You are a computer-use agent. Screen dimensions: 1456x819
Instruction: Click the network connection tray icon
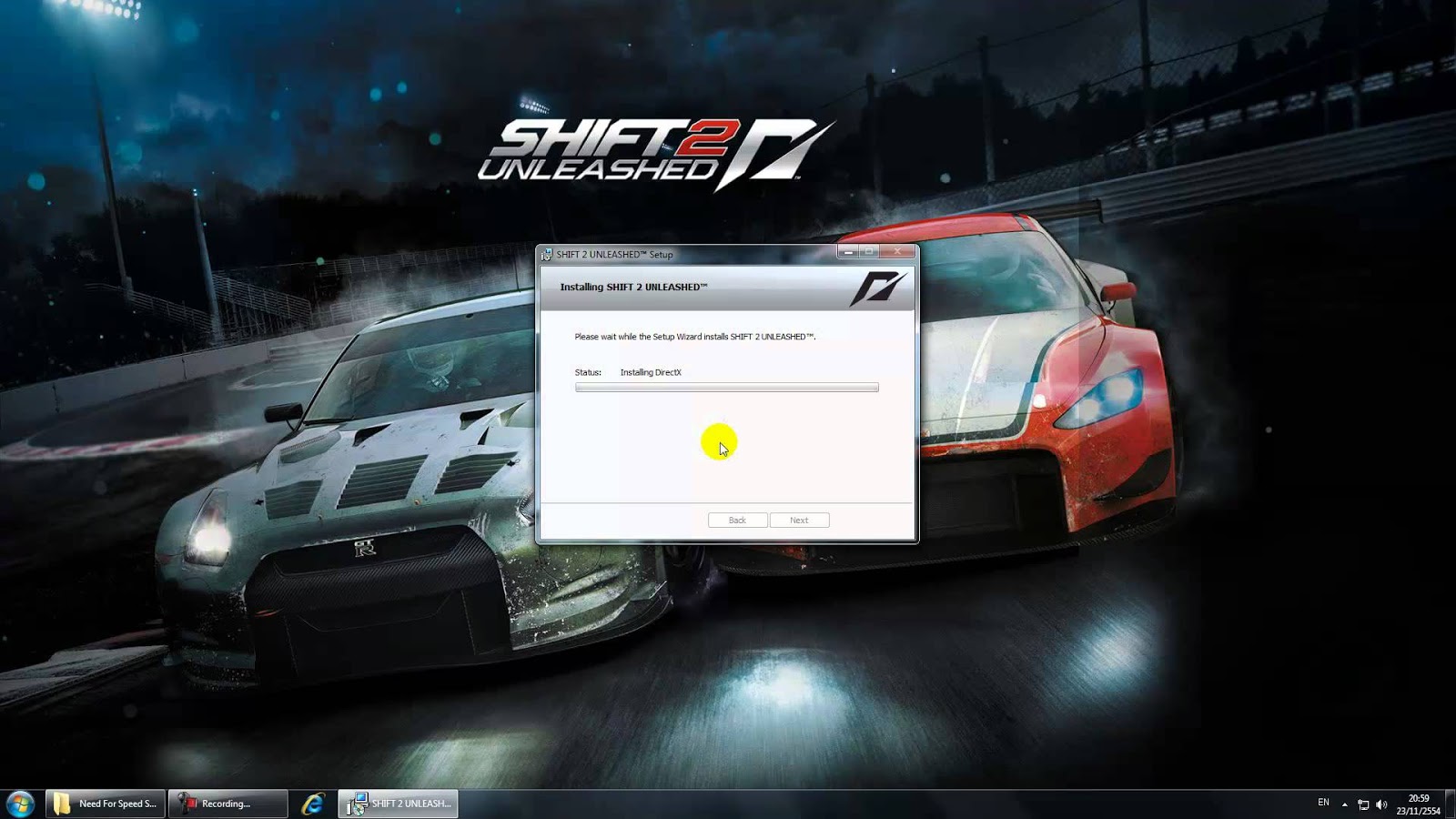pos(1362,804)
